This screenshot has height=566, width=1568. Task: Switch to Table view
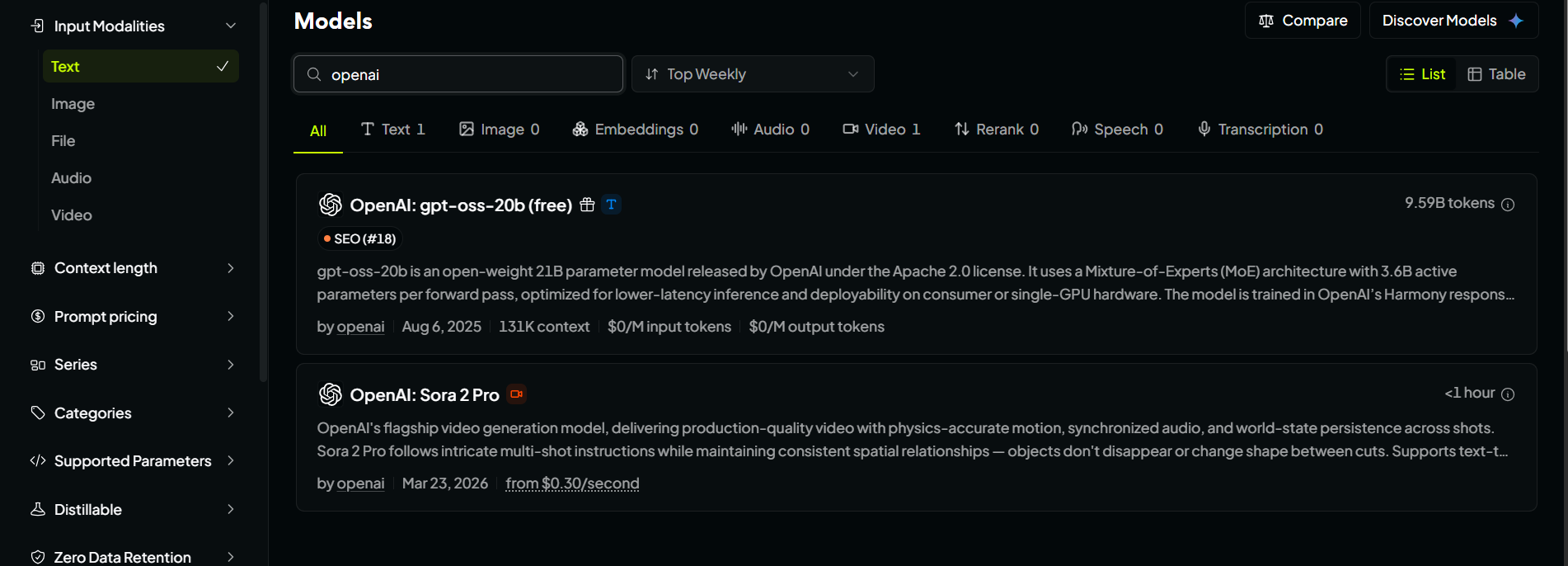1496,74
